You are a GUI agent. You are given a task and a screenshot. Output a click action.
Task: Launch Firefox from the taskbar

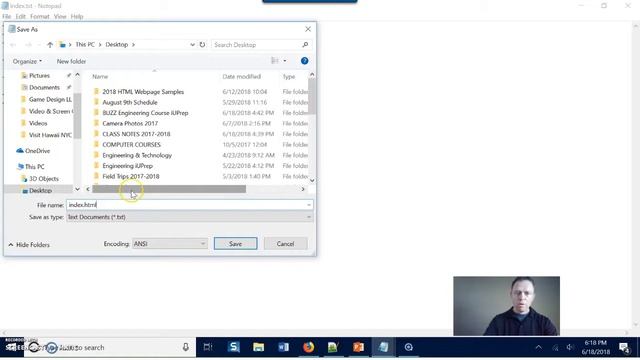click(x=309, y=347)
